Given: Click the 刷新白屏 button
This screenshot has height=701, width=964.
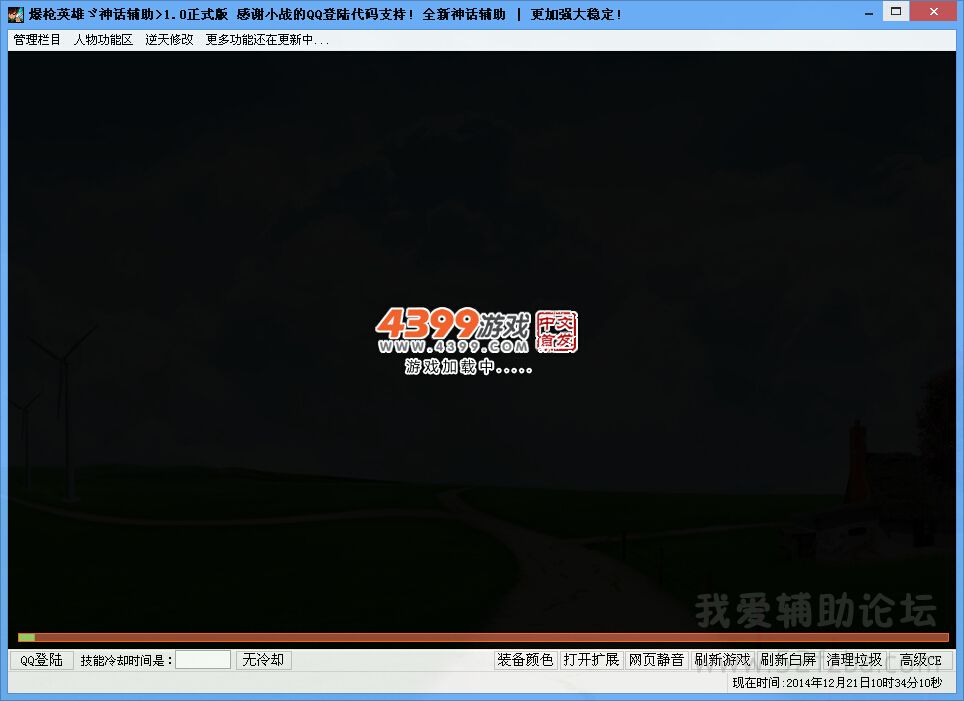Looking at the screenshot, I should click(788, 660).
